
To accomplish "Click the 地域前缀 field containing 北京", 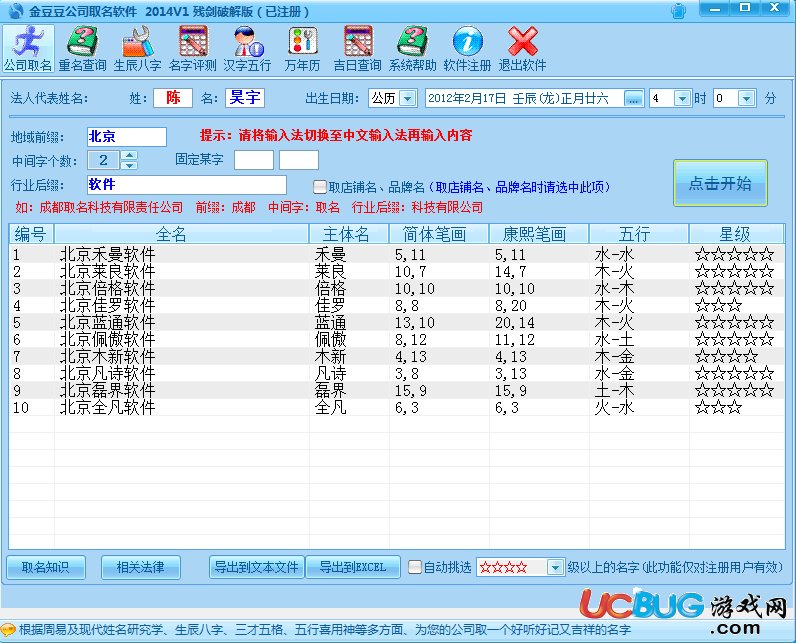I will tap(126, 137).
